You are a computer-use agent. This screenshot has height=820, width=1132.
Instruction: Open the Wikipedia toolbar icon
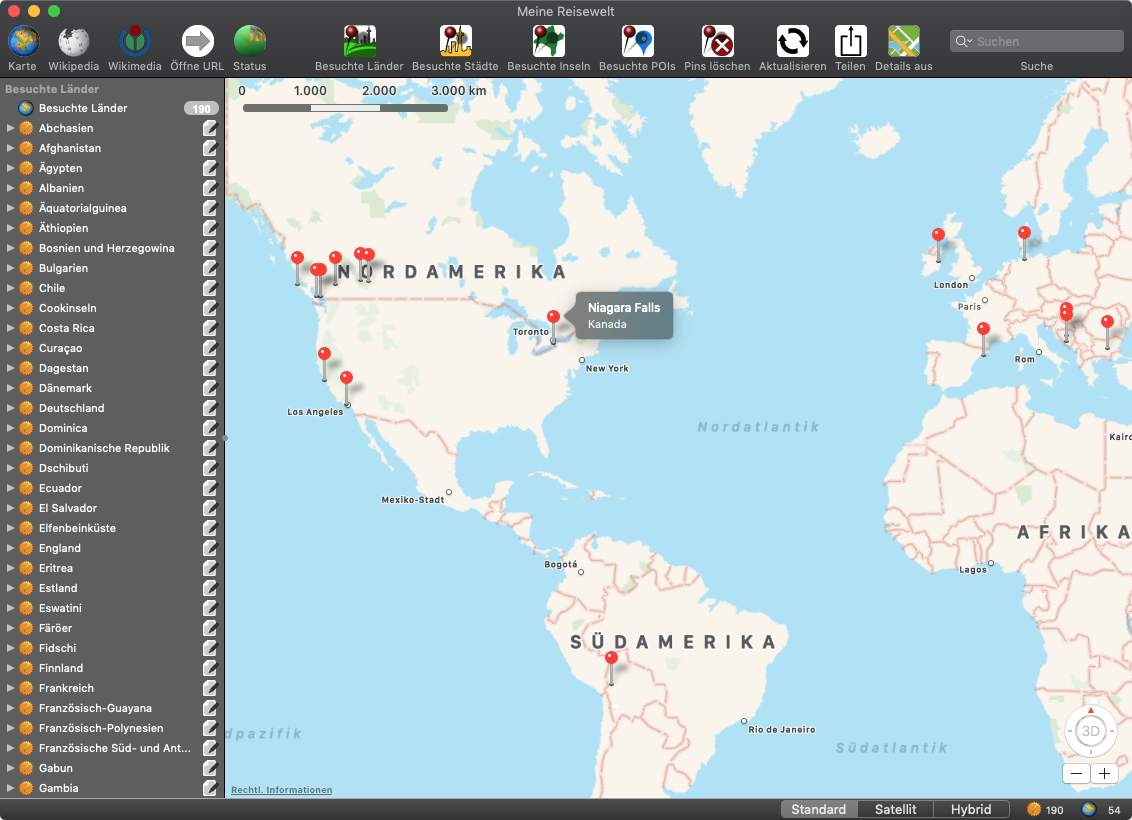click(74, 42)
